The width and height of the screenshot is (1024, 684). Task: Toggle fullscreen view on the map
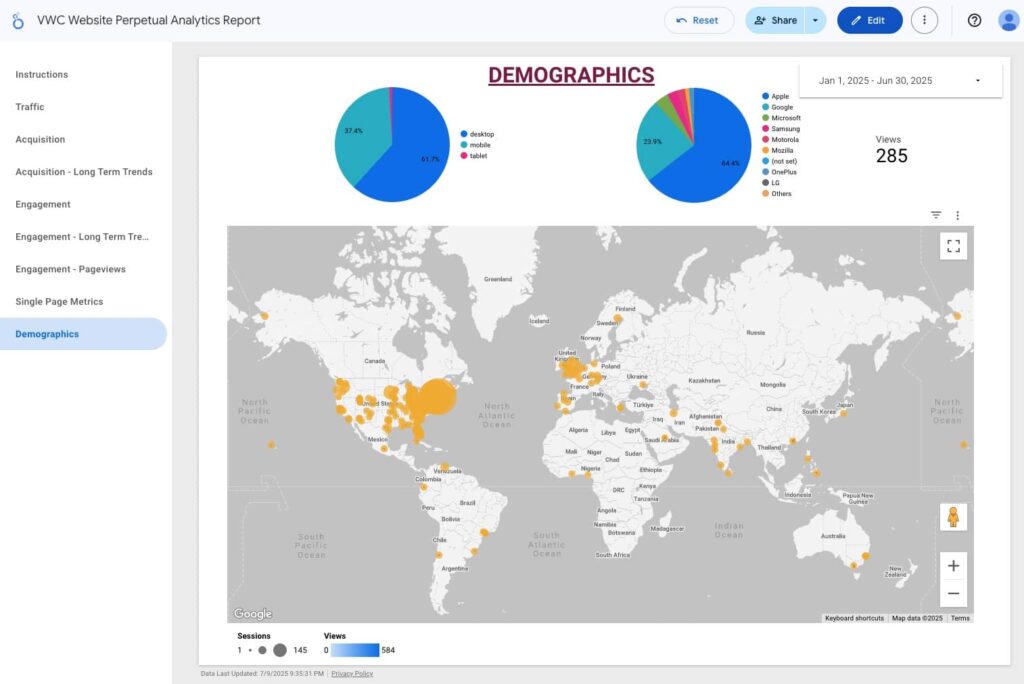point(953,247)
